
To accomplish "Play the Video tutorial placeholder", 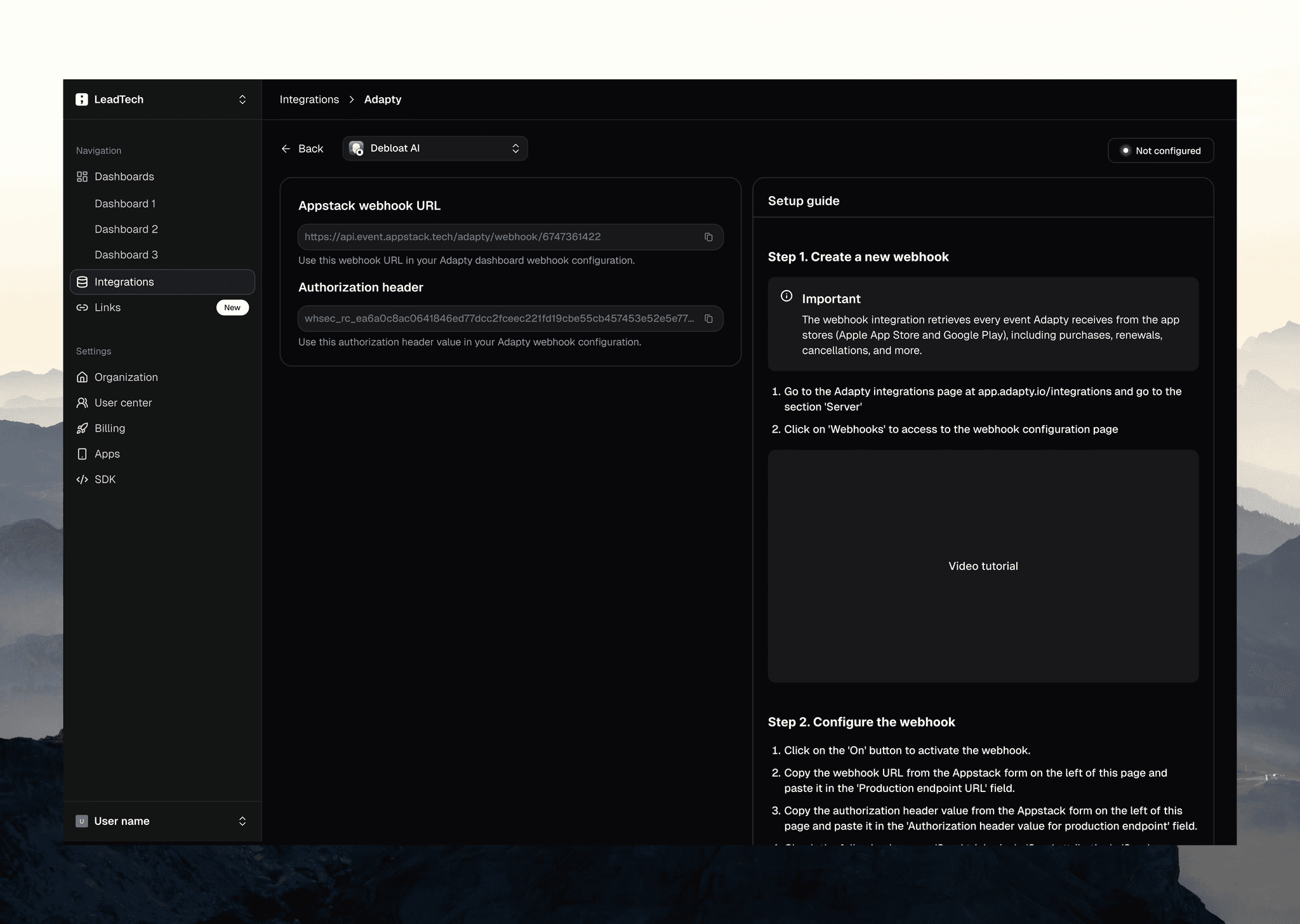I will click(983, 566).
